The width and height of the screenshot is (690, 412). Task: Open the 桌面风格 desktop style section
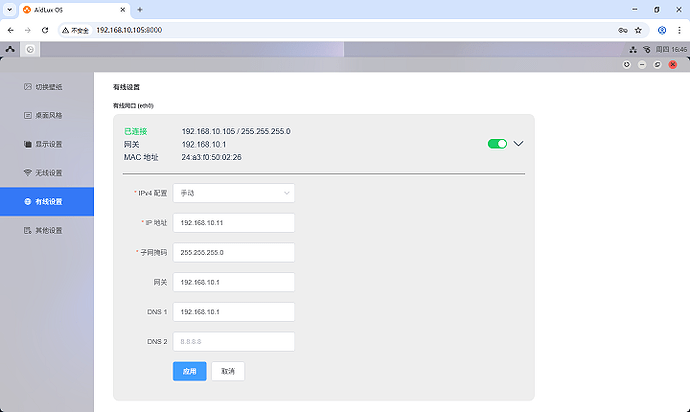pyautogui.click(x=47, y=115)
